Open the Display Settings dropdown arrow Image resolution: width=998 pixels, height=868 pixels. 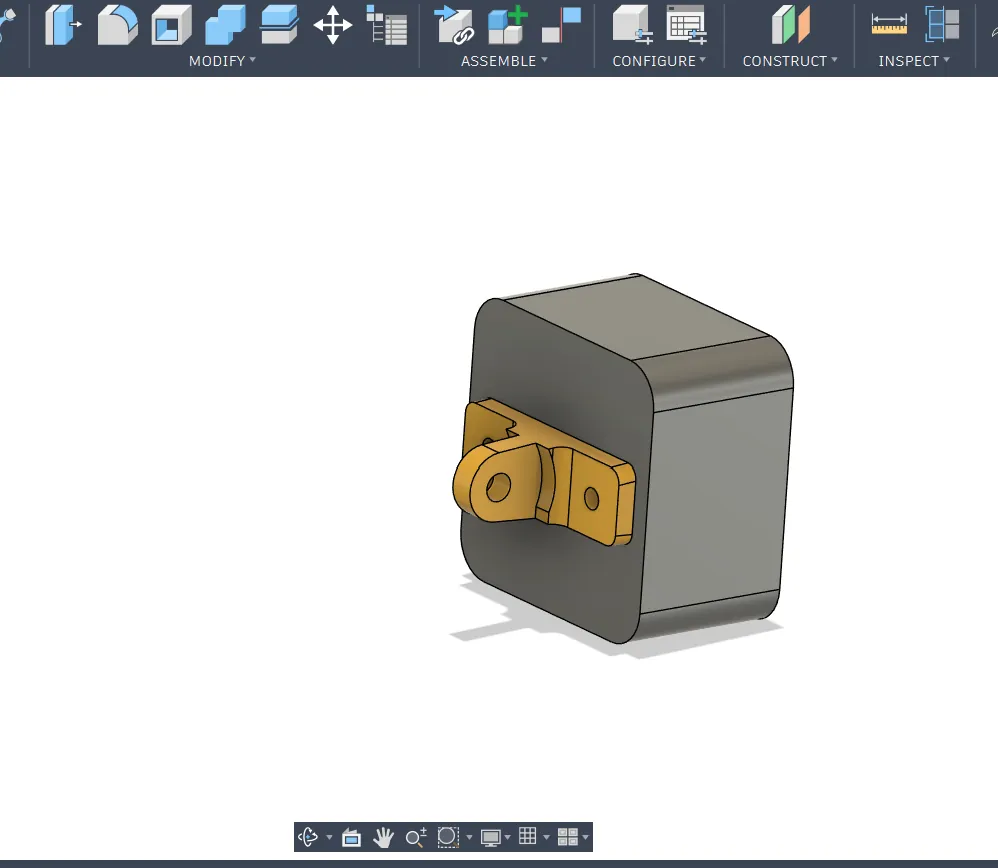(507, 837)
